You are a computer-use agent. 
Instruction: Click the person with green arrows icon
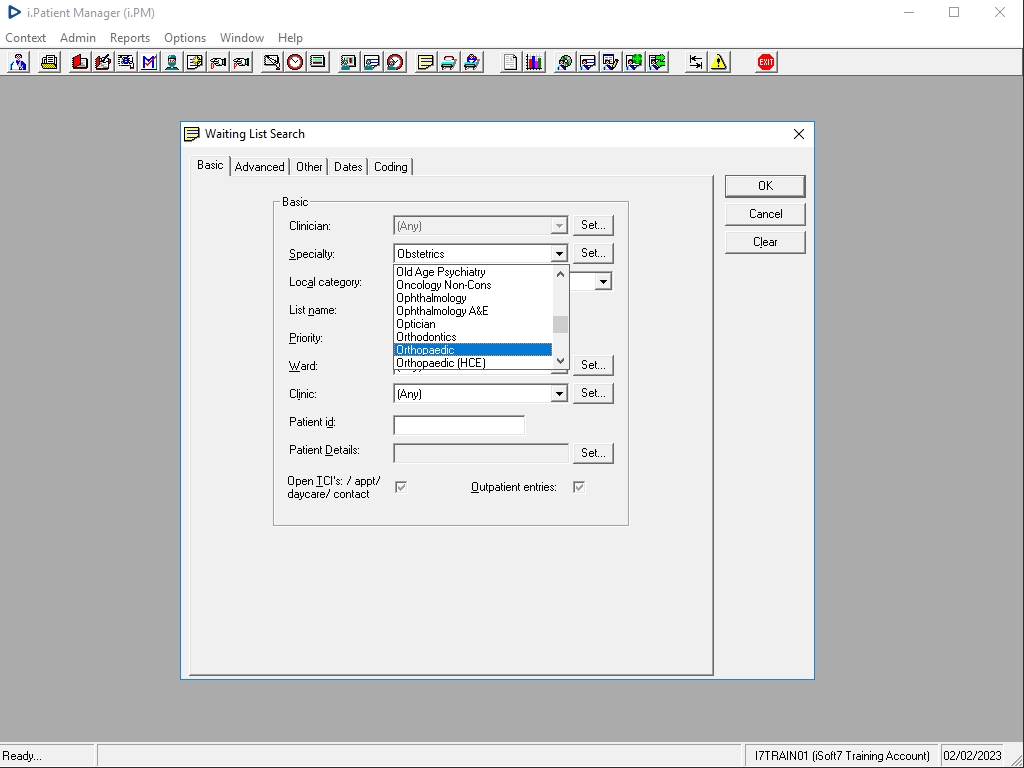[x=658, y=62]
